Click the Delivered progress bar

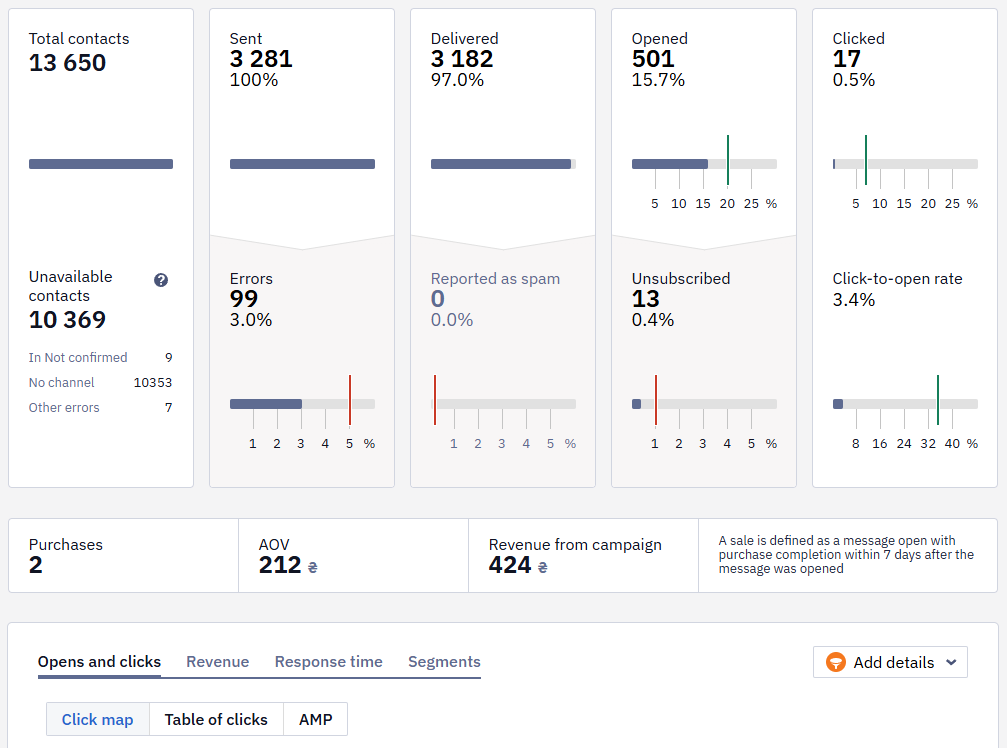pos(503,164)
